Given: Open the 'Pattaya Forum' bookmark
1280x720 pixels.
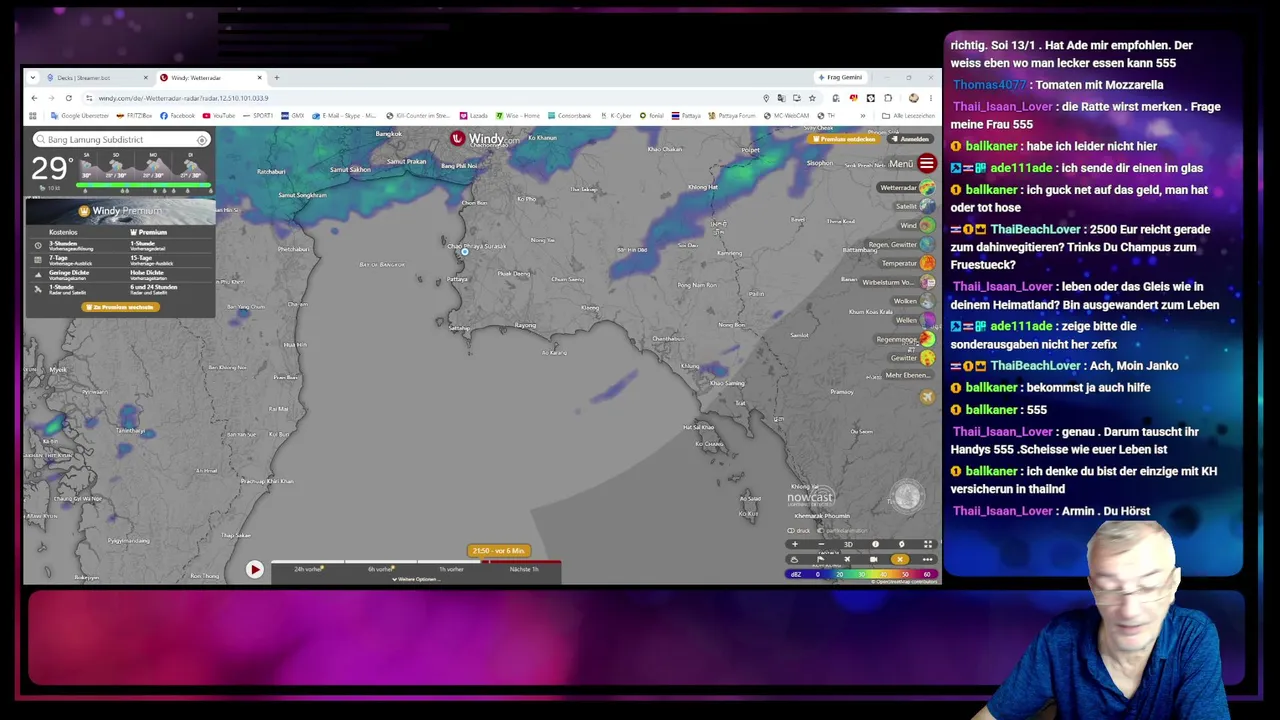Looking at the screenshot, I should tap(732, 116).
